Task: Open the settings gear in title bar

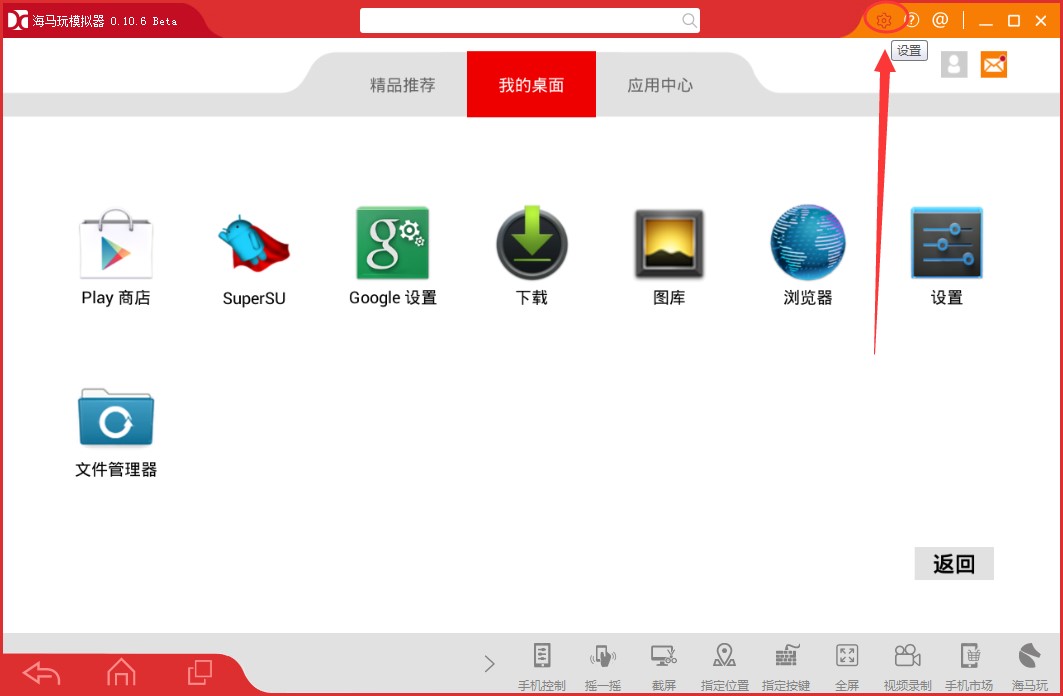Action: (884, 19)
